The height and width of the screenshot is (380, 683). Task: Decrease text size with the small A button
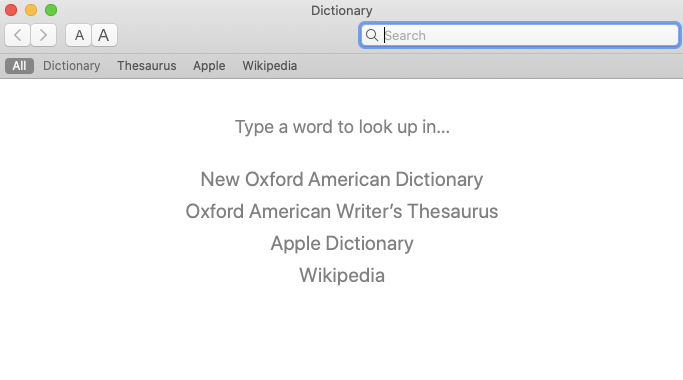click(x=78, y=35)
